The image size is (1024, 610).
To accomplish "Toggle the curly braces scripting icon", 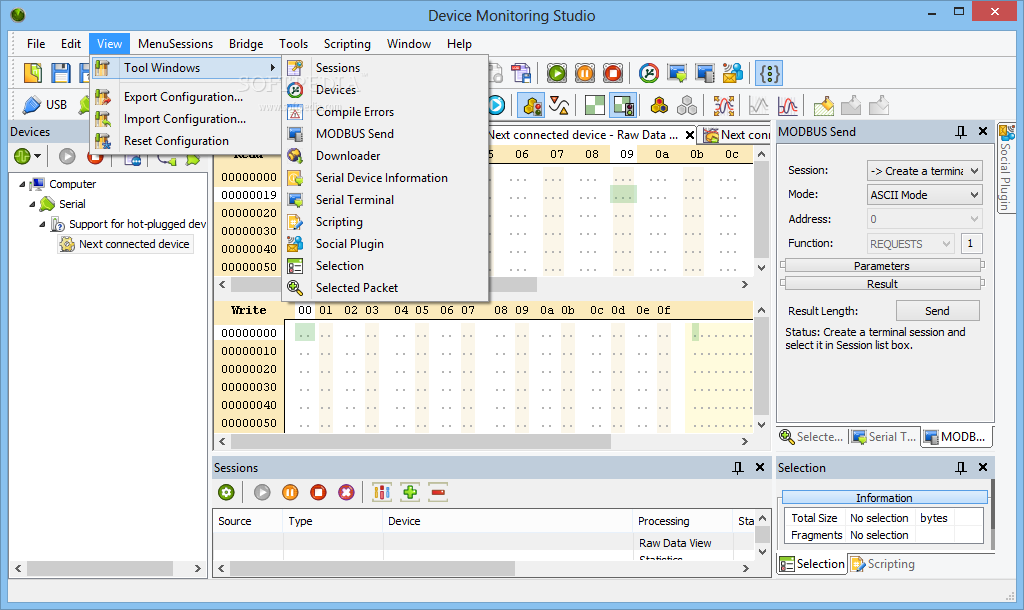I will 769,73.
